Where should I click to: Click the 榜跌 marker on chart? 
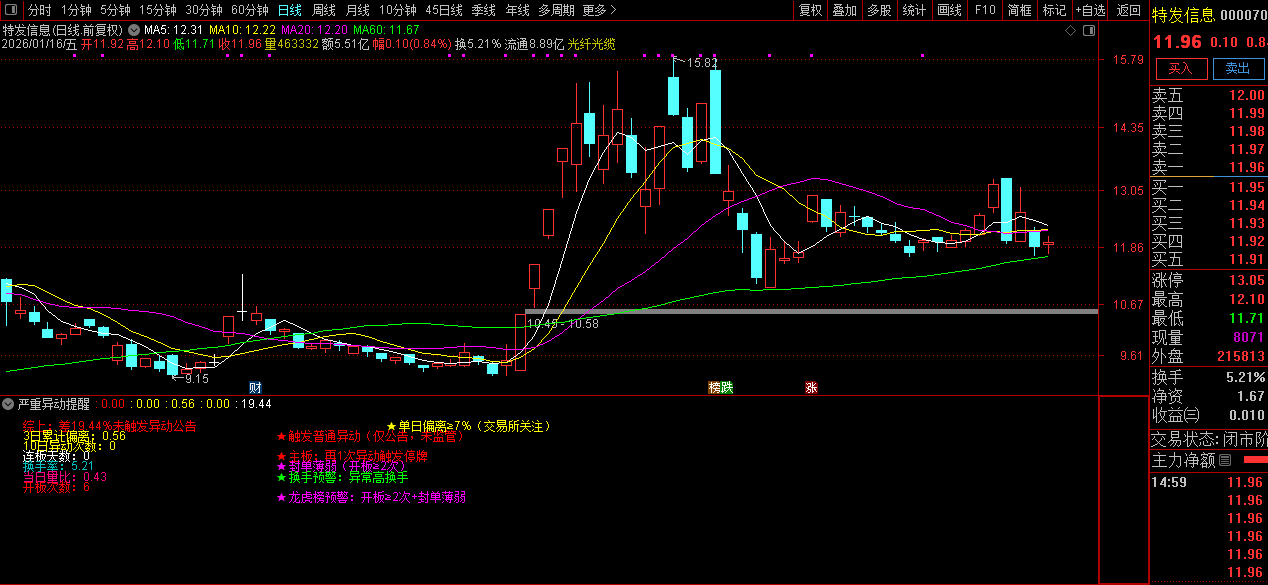pyautogui.click(x=720, y=387)
